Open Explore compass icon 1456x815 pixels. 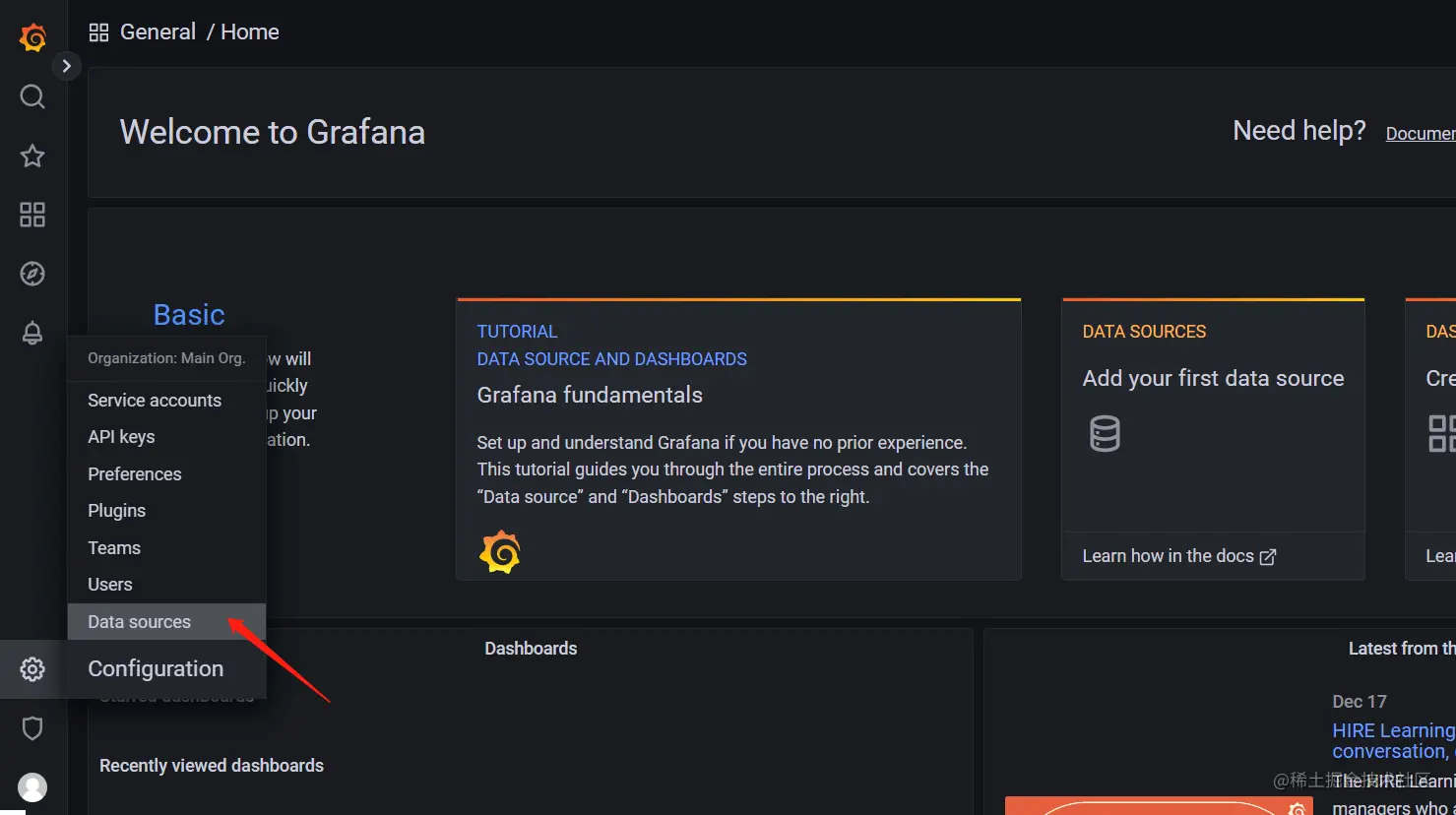coord(32,274)
